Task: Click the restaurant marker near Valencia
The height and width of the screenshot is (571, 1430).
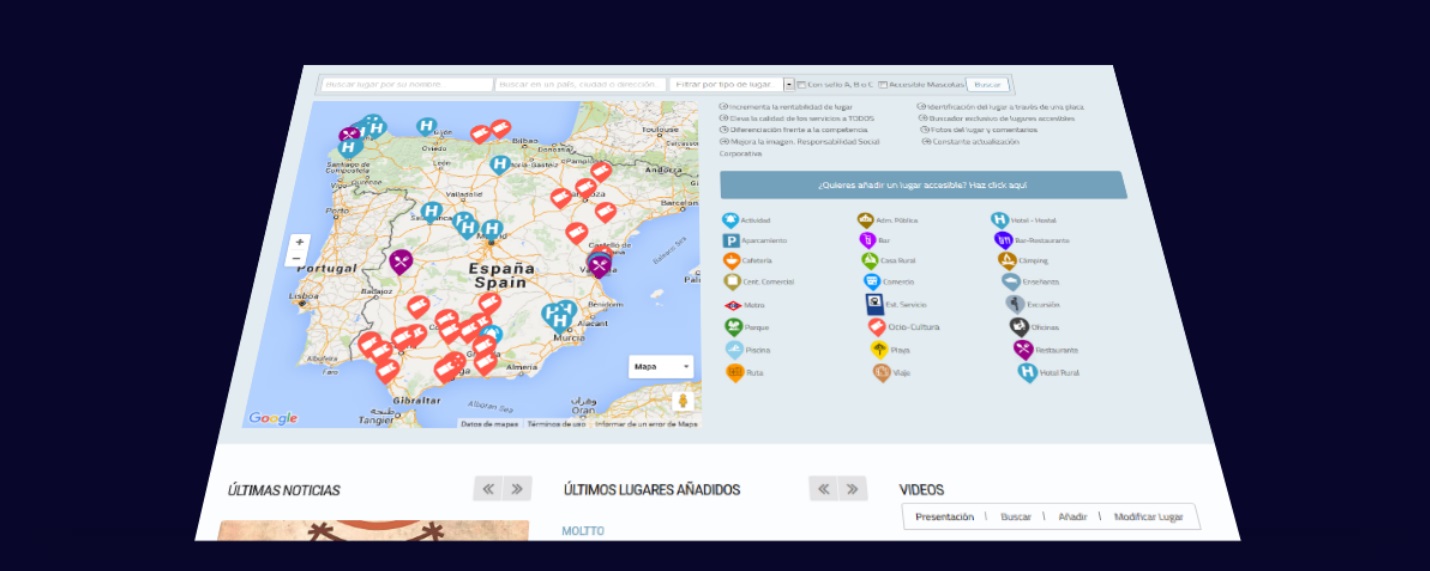Action: [599, 265]
